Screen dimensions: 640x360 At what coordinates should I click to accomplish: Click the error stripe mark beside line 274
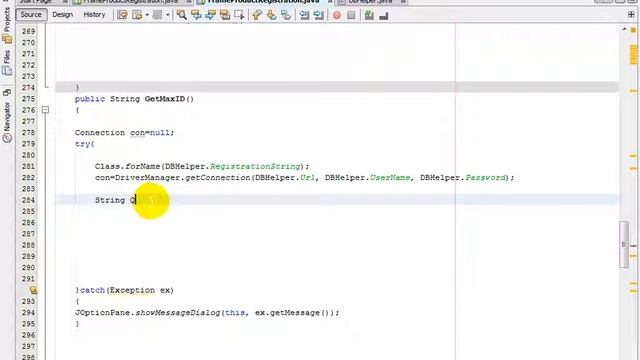coord(633,91)
